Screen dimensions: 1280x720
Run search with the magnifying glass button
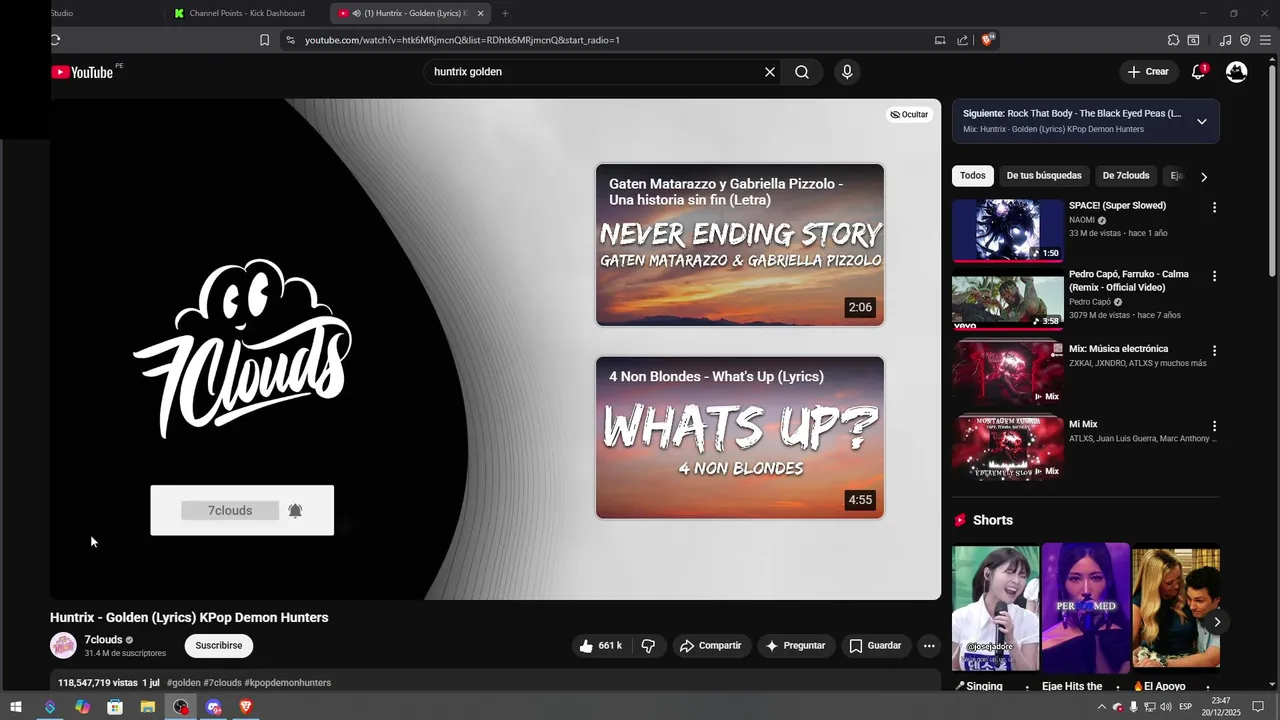click(802, 72)
